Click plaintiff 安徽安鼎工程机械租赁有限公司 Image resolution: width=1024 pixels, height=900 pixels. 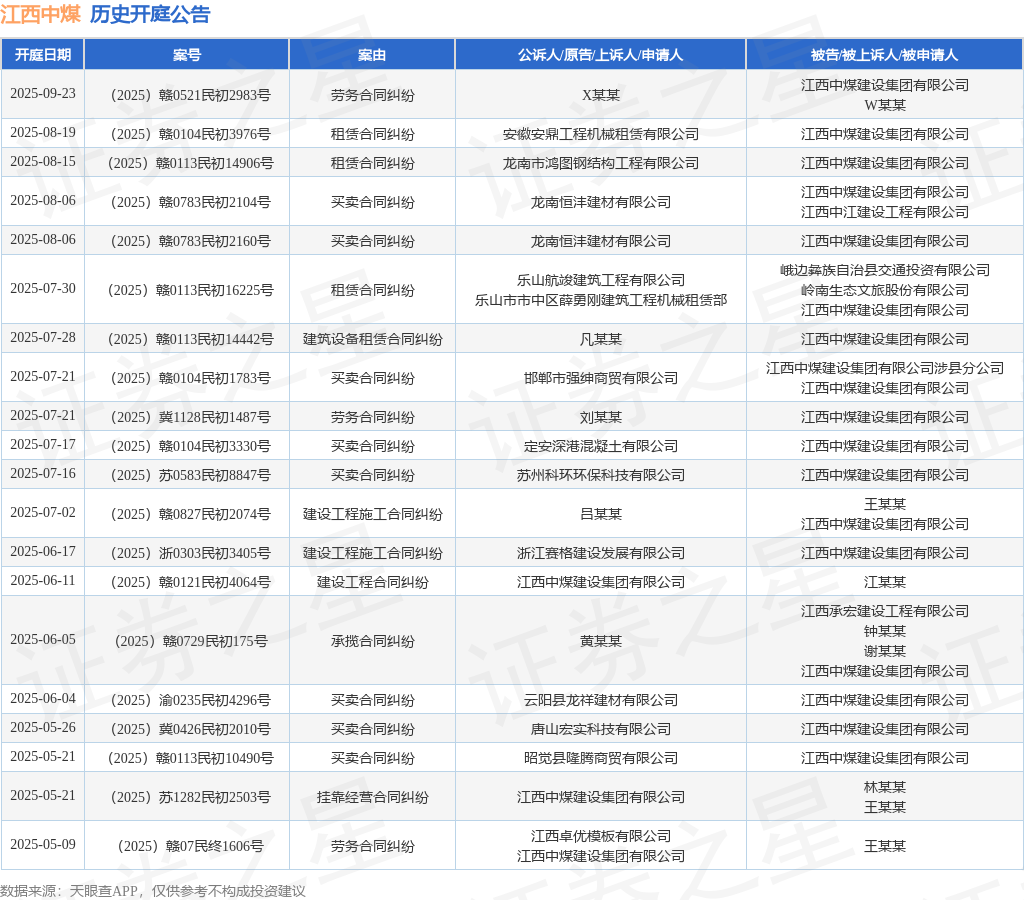point(601,135)
